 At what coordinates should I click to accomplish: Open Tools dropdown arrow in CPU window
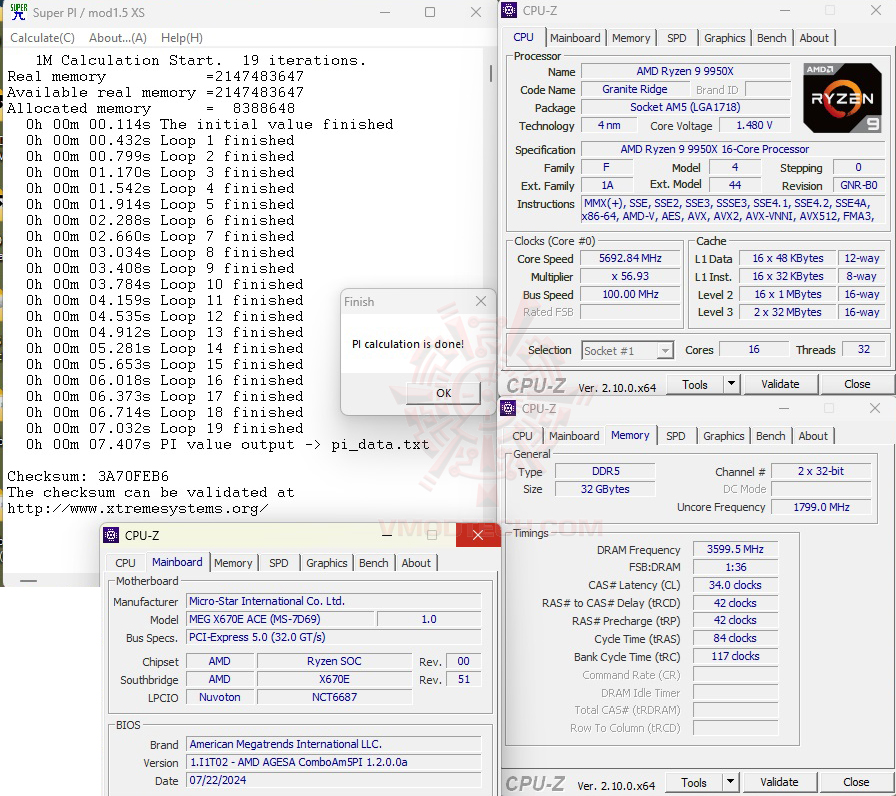coord(731,384)
